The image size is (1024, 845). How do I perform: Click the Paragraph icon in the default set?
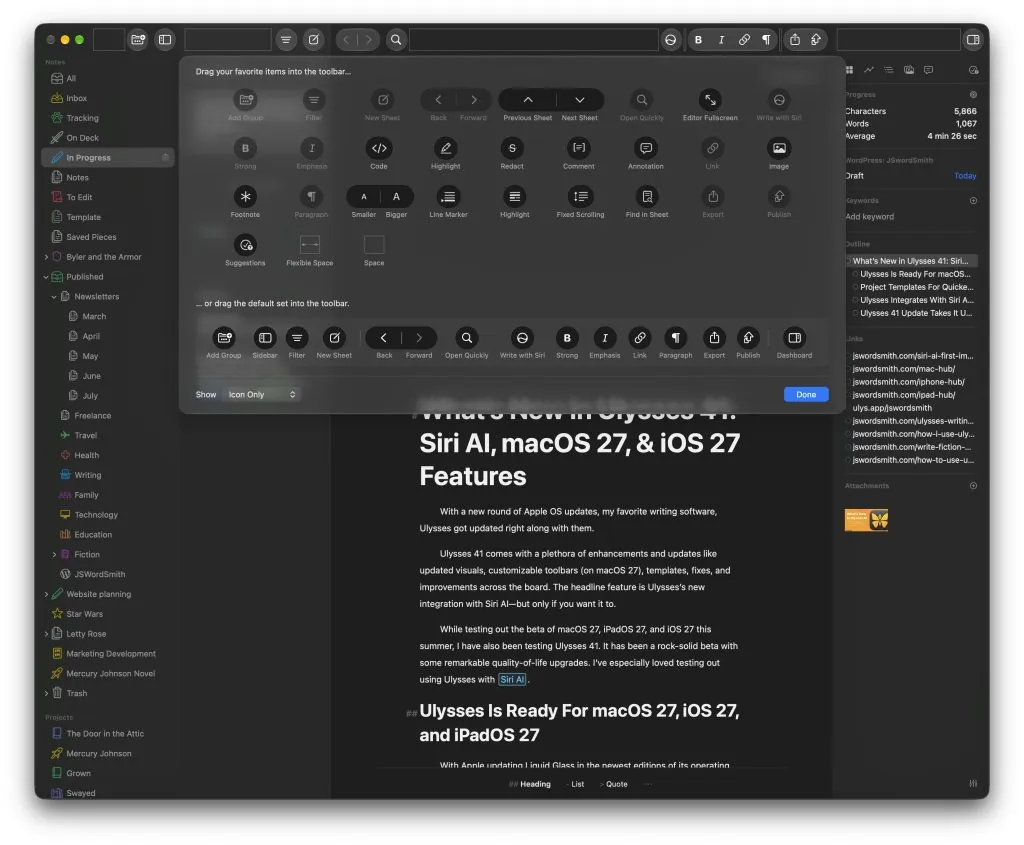point(675,338)
